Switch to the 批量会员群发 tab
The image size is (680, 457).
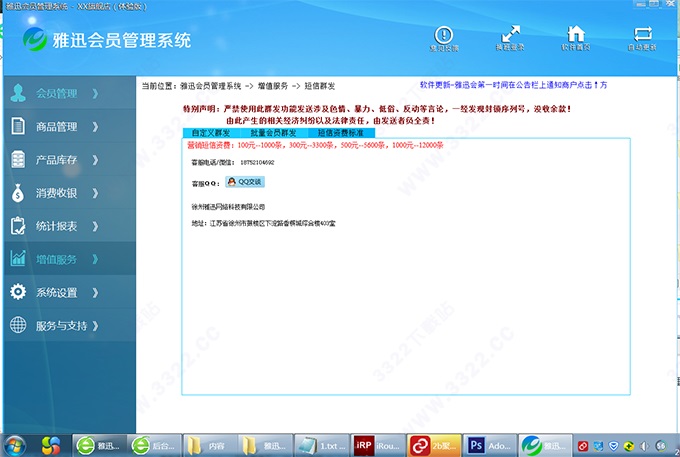(x=273, y=132)
